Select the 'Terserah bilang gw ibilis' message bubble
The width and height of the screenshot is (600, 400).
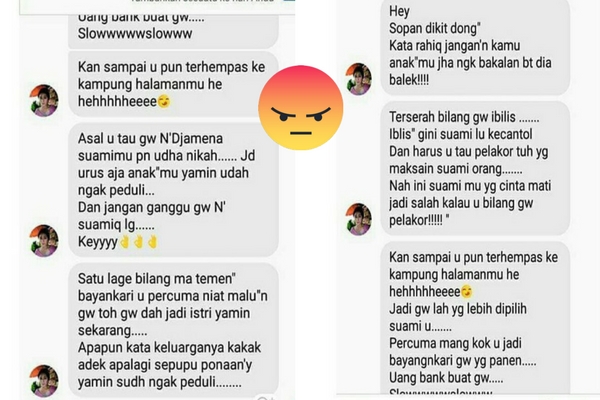pyautogui.click(x=476, y=168)
